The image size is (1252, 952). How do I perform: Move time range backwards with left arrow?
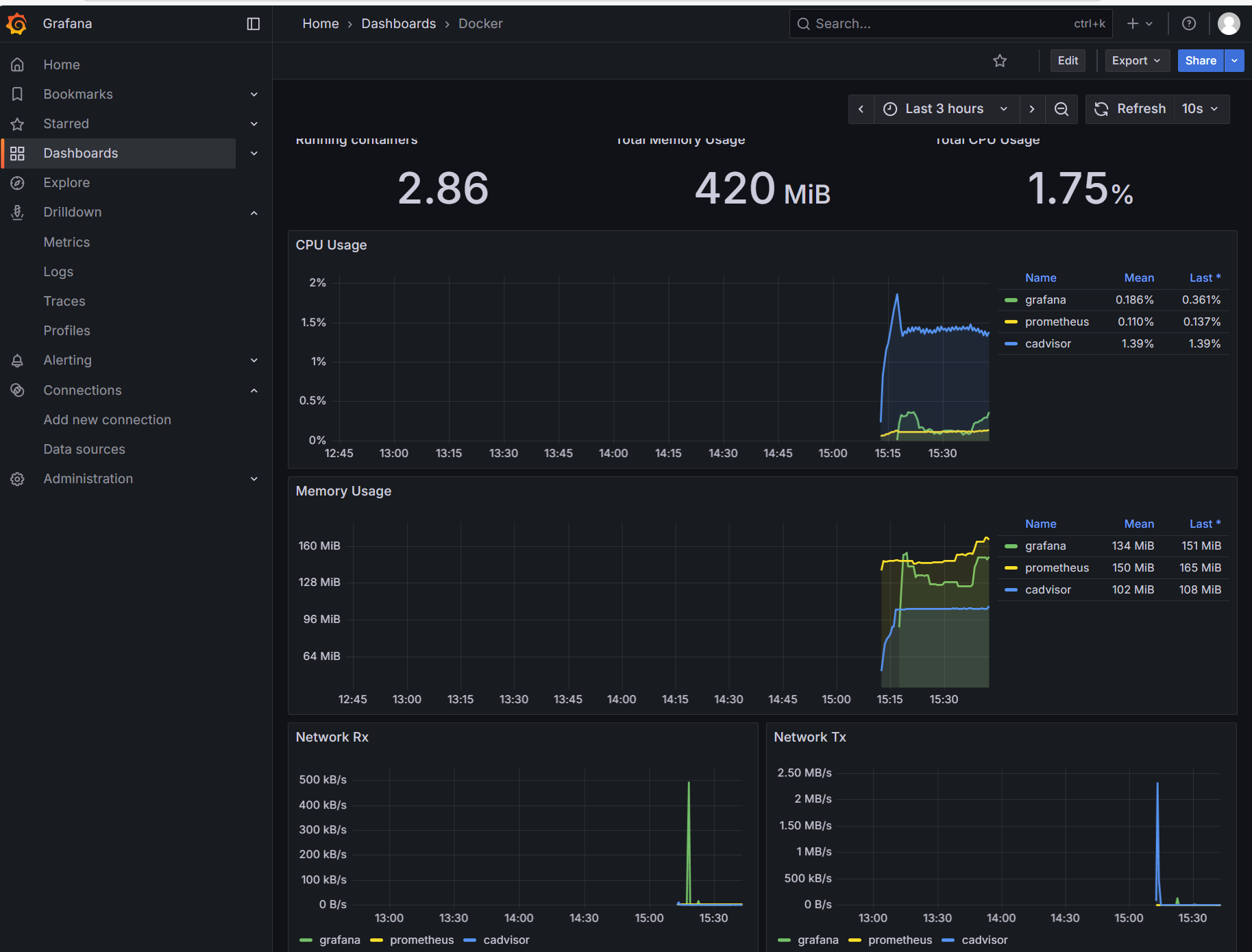(861, 109)
